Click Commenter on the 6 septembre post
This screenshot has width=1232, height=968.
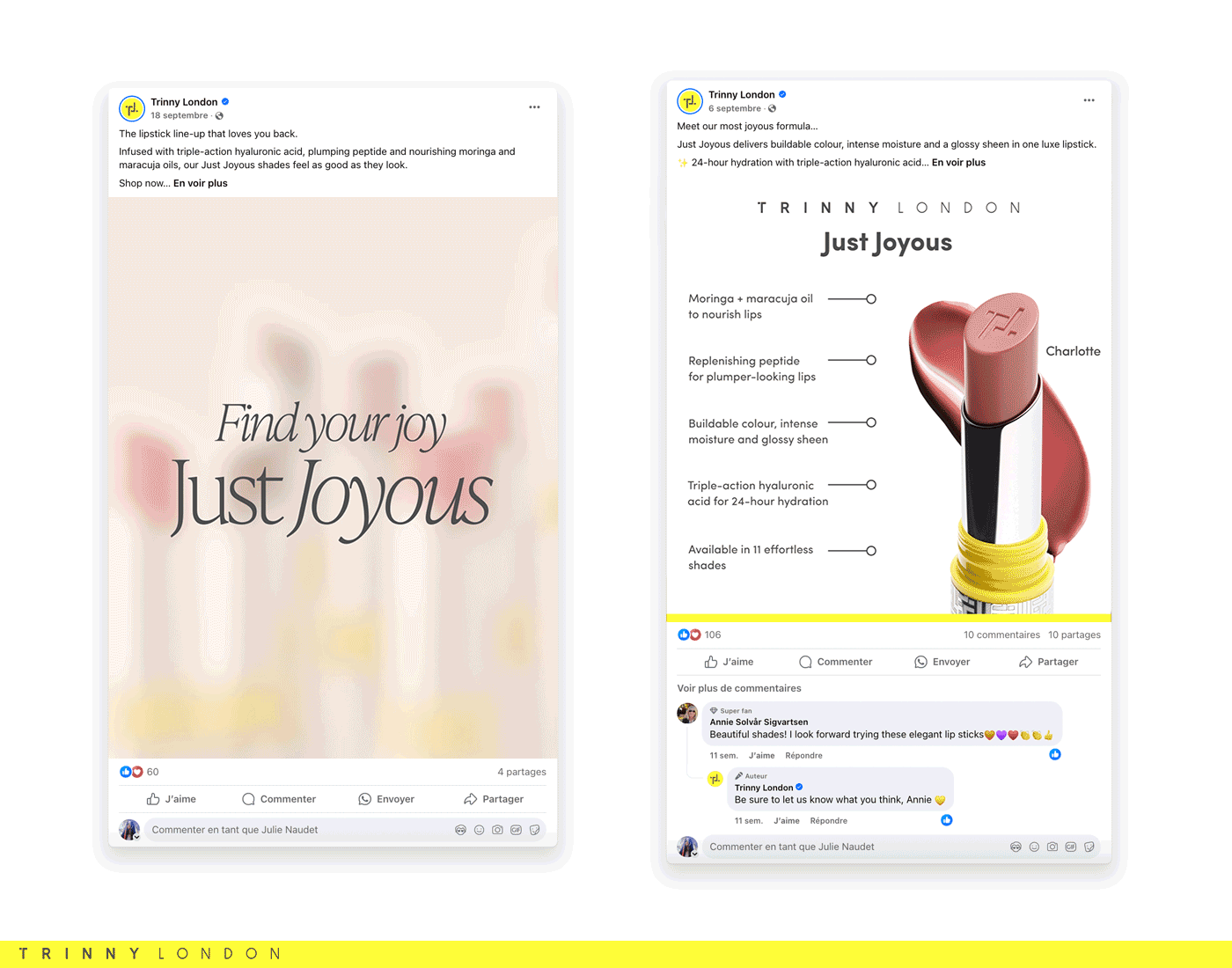[836, 662]
